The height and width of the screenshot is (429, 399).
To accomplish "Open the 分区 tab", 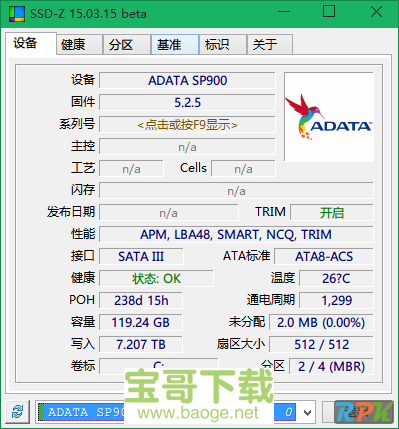I will click(x=127, y=44).
